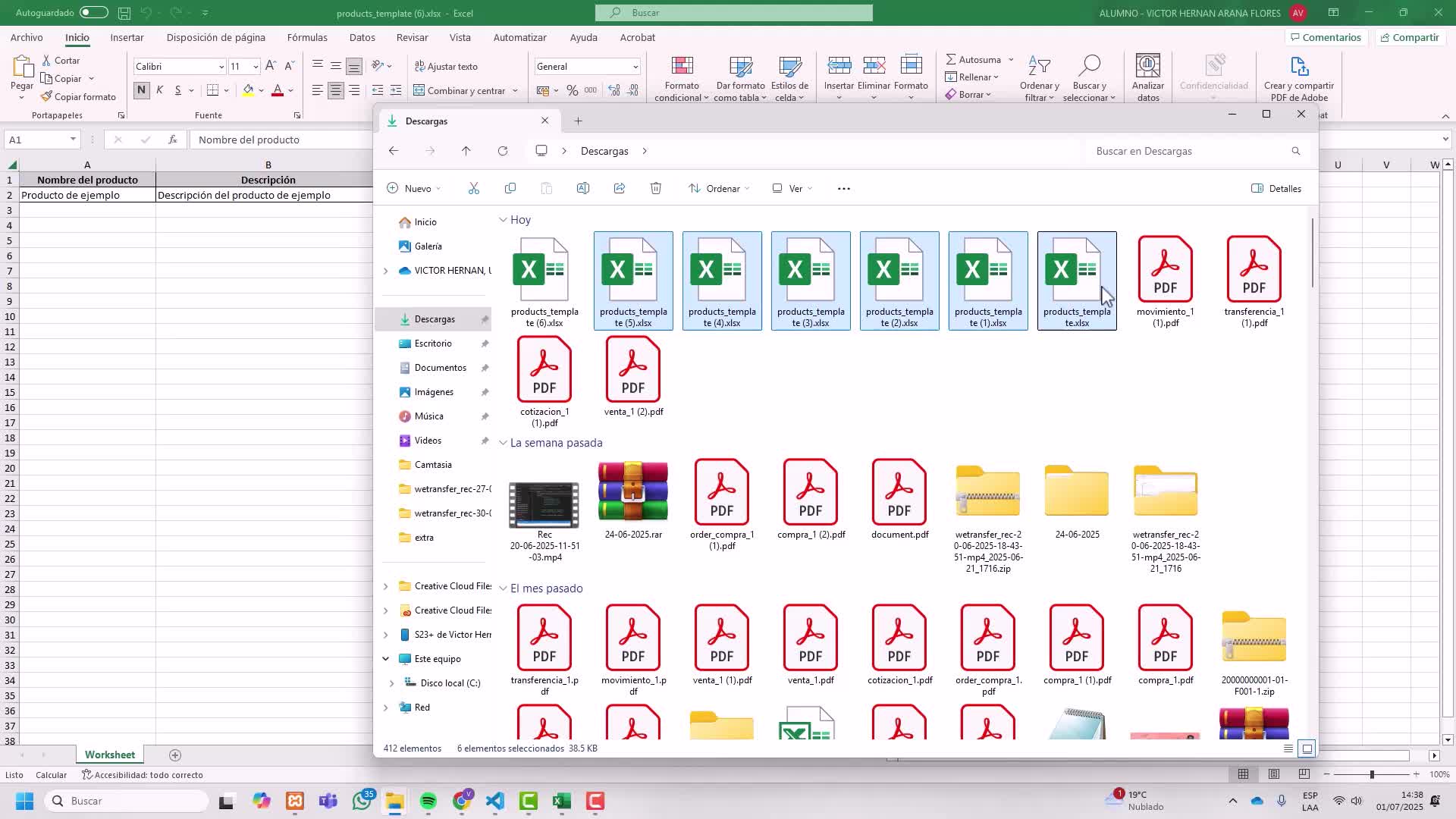Click the Compartir button
The height and width of the screenshot is (819, 1456).
(x=1410, y=37)
